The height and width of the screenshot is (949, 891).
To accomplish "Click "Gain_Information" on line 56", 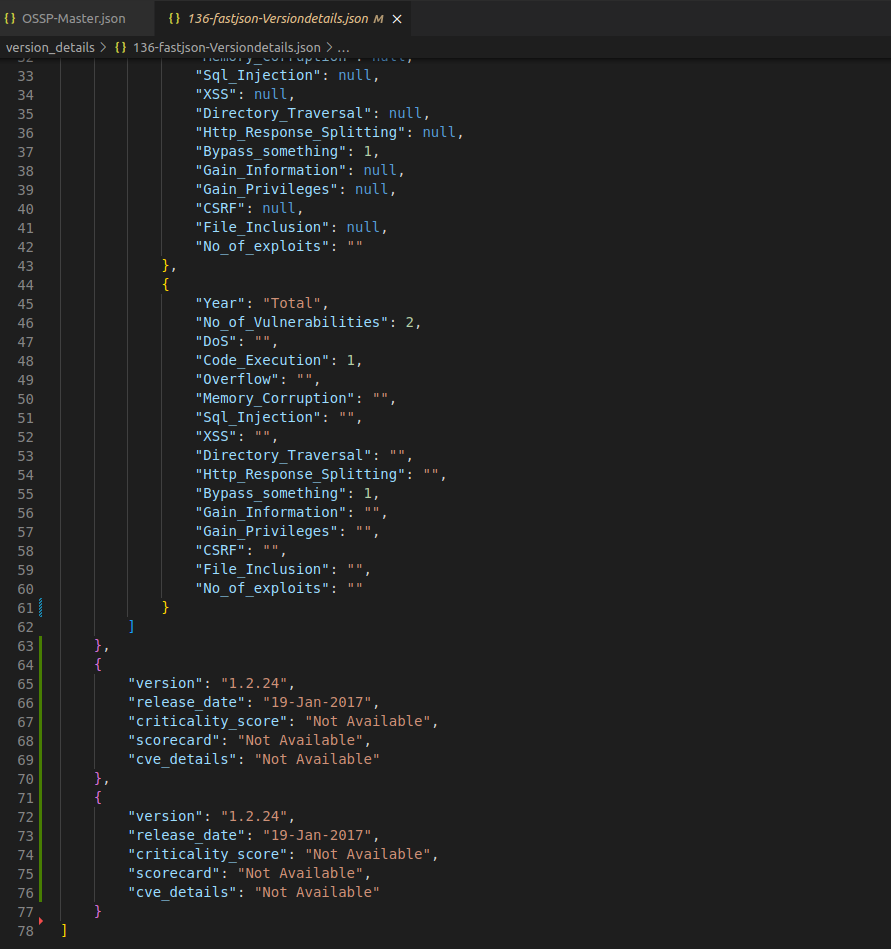I will pyautogui.click(x=271, y=512).
